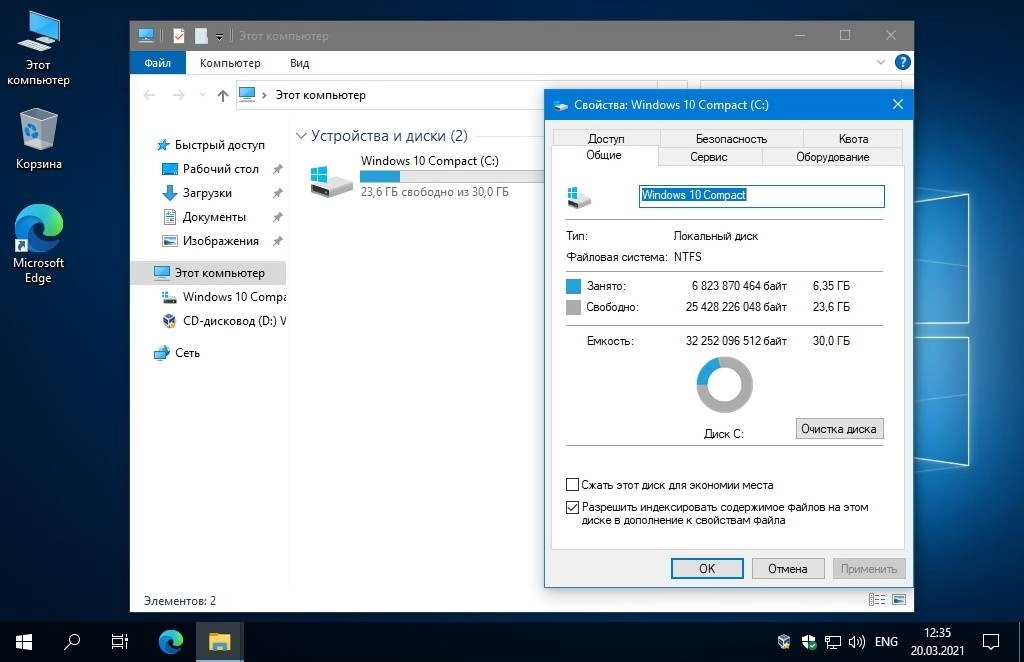Switch ENG input language indicator
1024x662 pixels.
coord(886,642)
